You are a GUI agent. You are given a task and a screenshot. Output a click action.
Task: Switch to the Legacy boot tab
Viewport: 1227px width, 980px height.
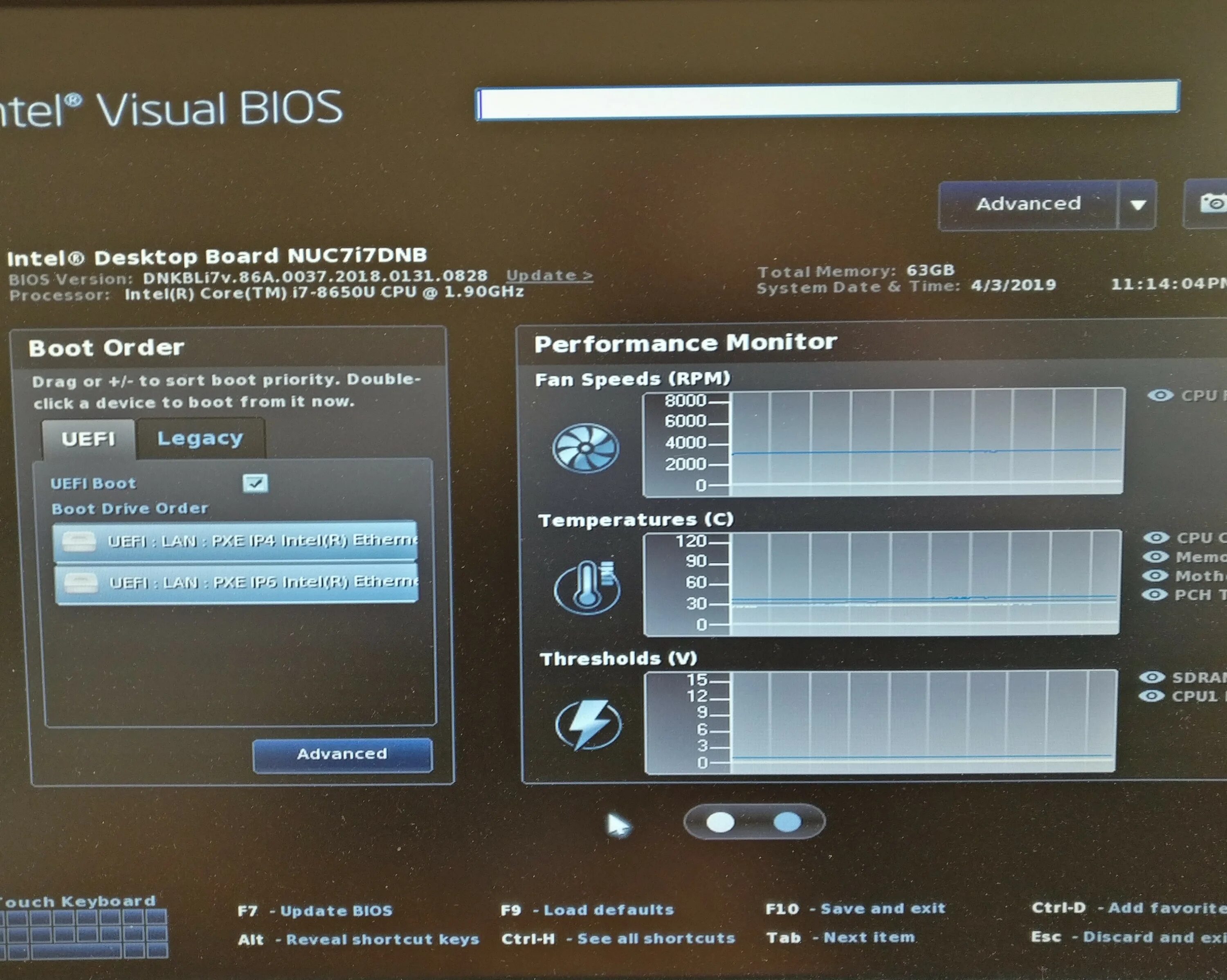click(200, 438)
